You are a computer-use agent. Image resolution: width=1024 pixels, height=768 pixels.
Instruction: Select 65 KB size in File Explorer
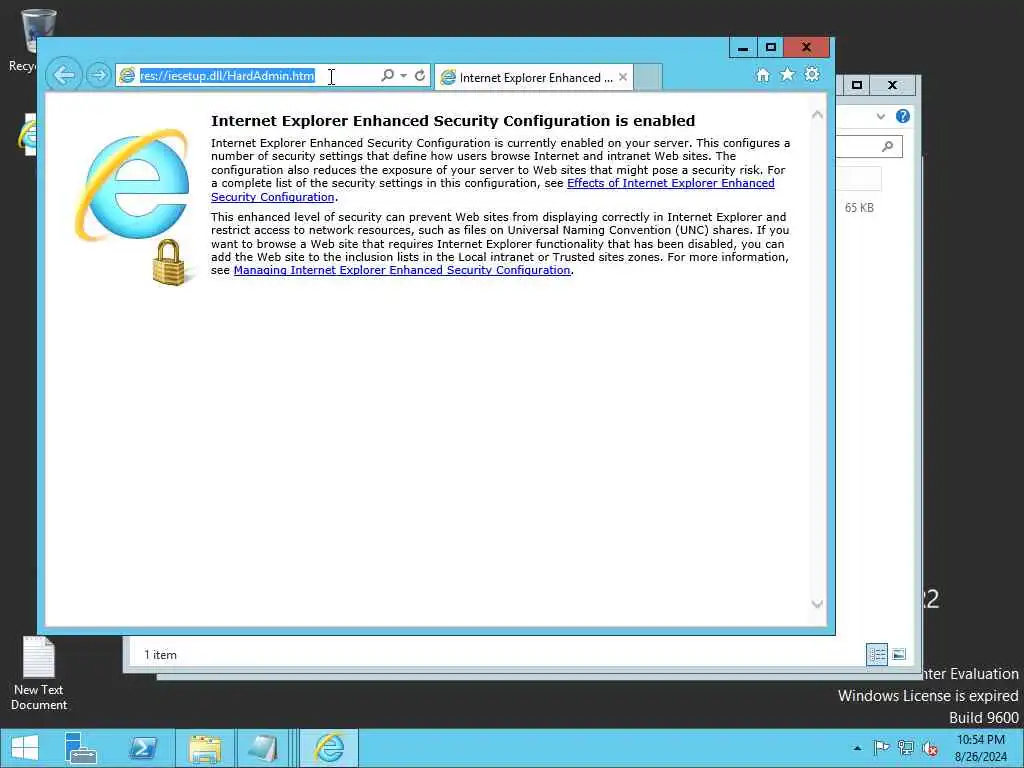coord(859,208)
